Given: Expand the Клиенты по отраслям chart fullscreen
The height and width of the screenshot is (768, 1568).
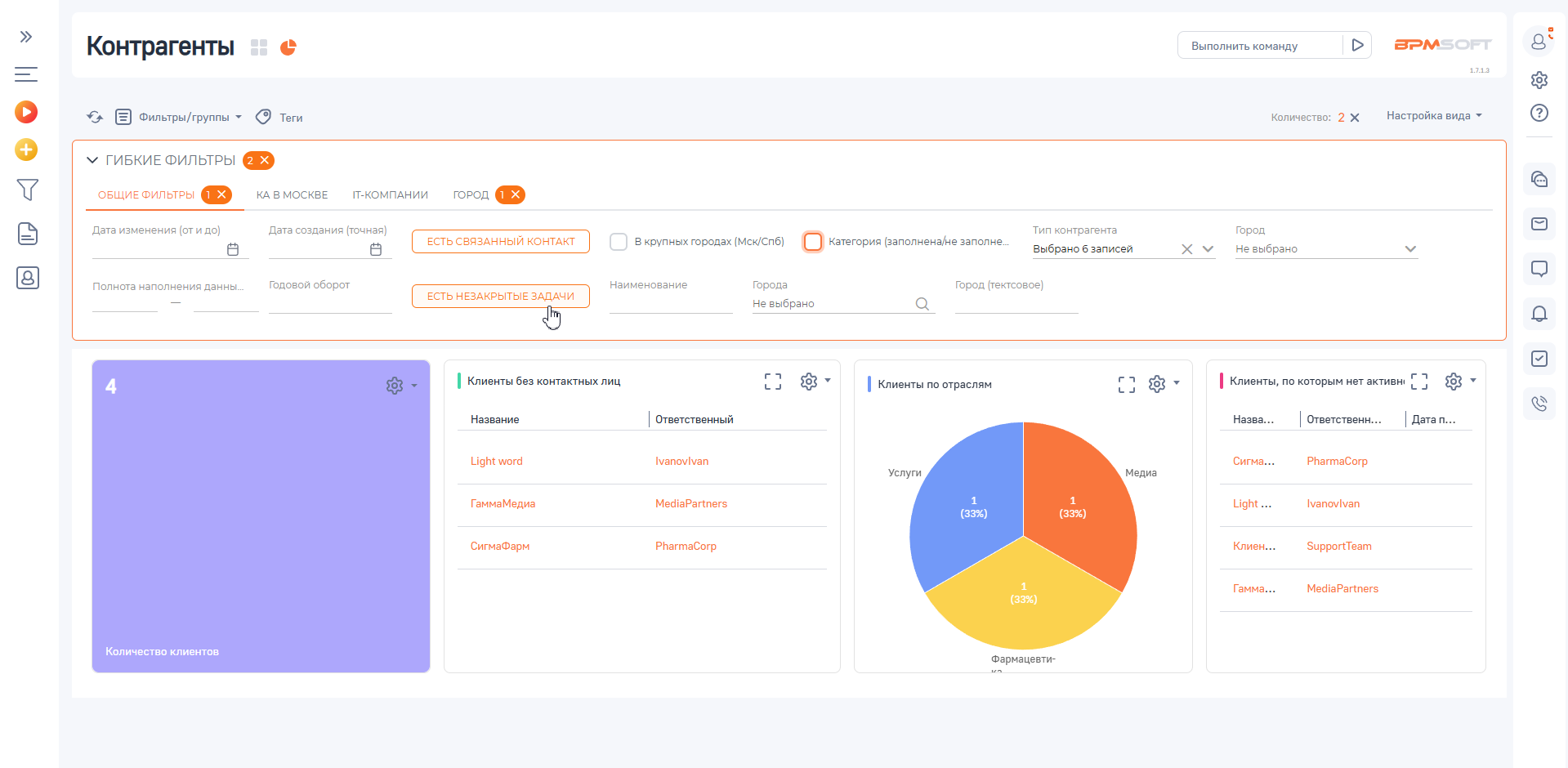Looking at the screenshot, I should tap(1126, 384).
